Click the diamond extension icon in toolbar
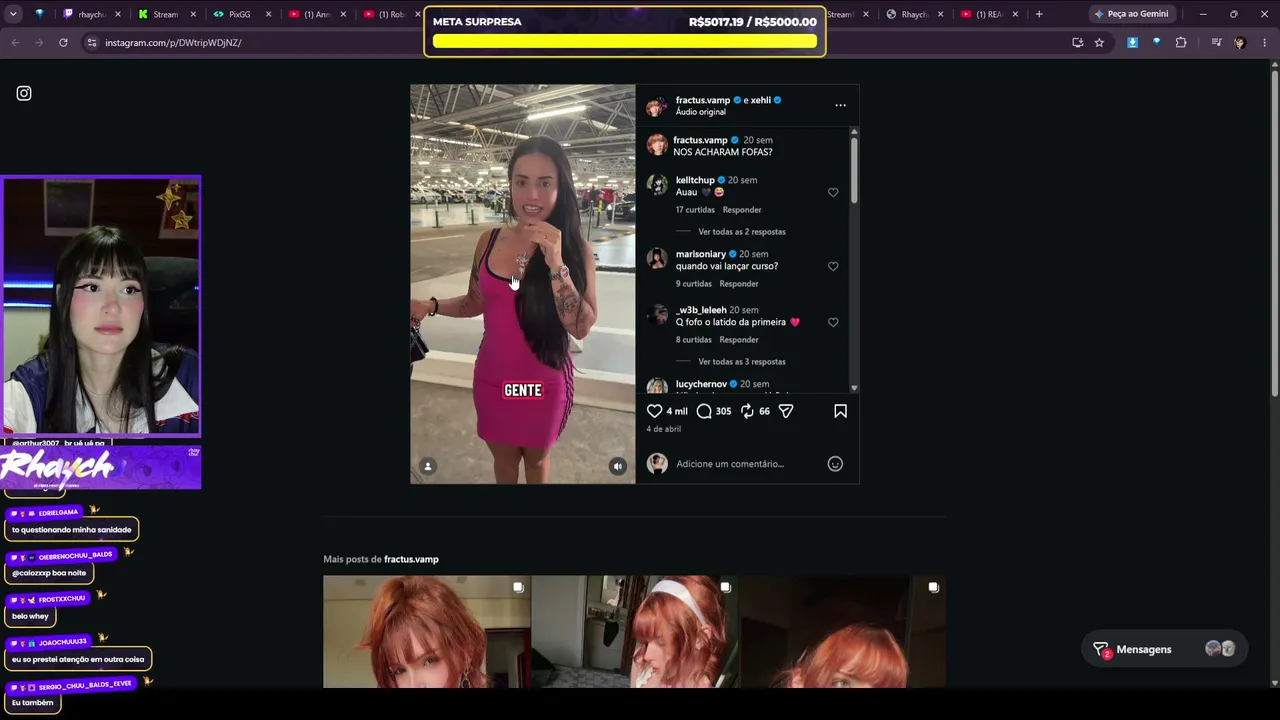This screenshot has height=720, width=1280. point(1156,42)
